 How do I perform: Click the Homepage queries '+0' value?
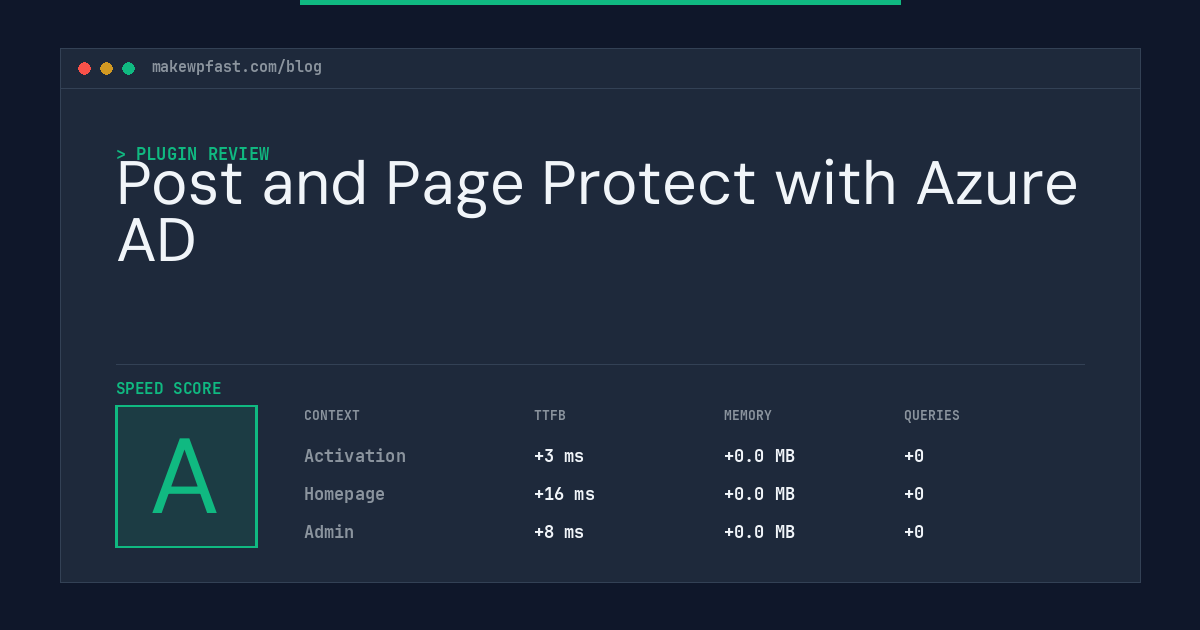[x=914, y=494]
